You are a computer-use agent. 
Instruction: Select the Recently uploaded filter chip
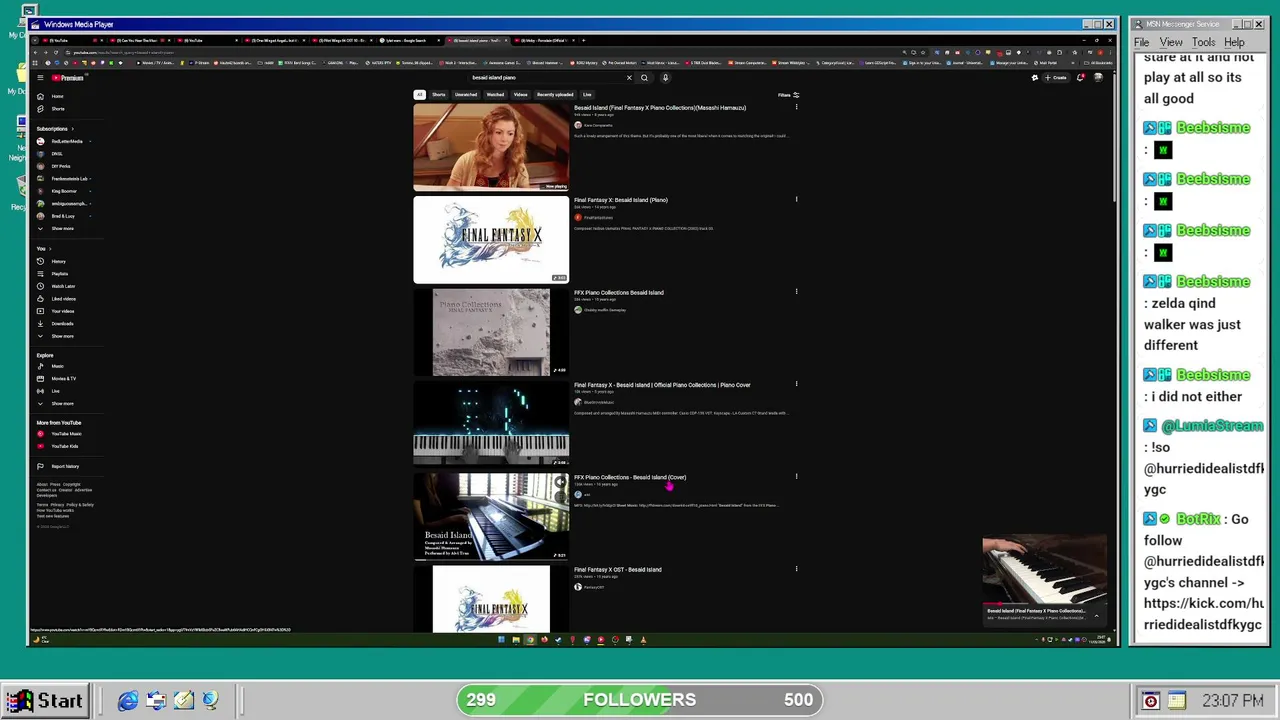555,95
